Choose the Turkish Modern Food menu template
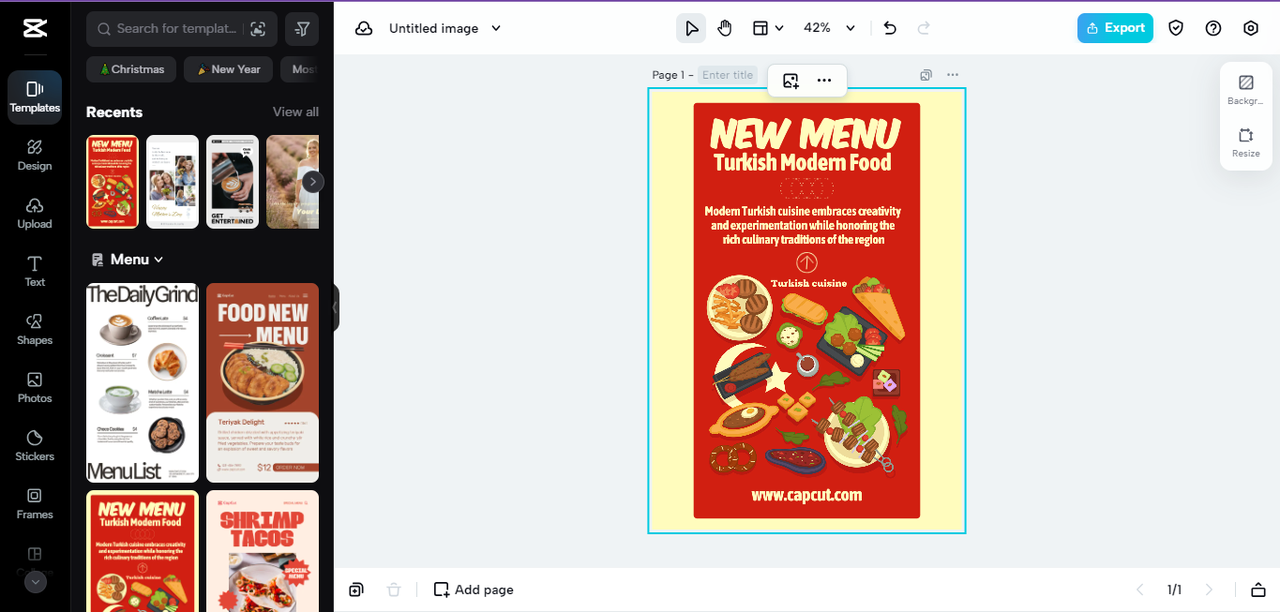 click(x=142, y=550)
